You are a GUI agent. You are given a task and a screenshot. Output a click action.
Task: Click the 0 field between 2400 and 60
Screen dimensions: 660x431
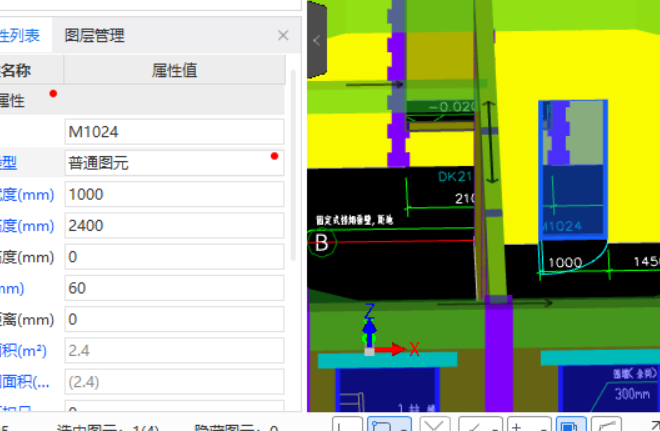coord(174,257)
